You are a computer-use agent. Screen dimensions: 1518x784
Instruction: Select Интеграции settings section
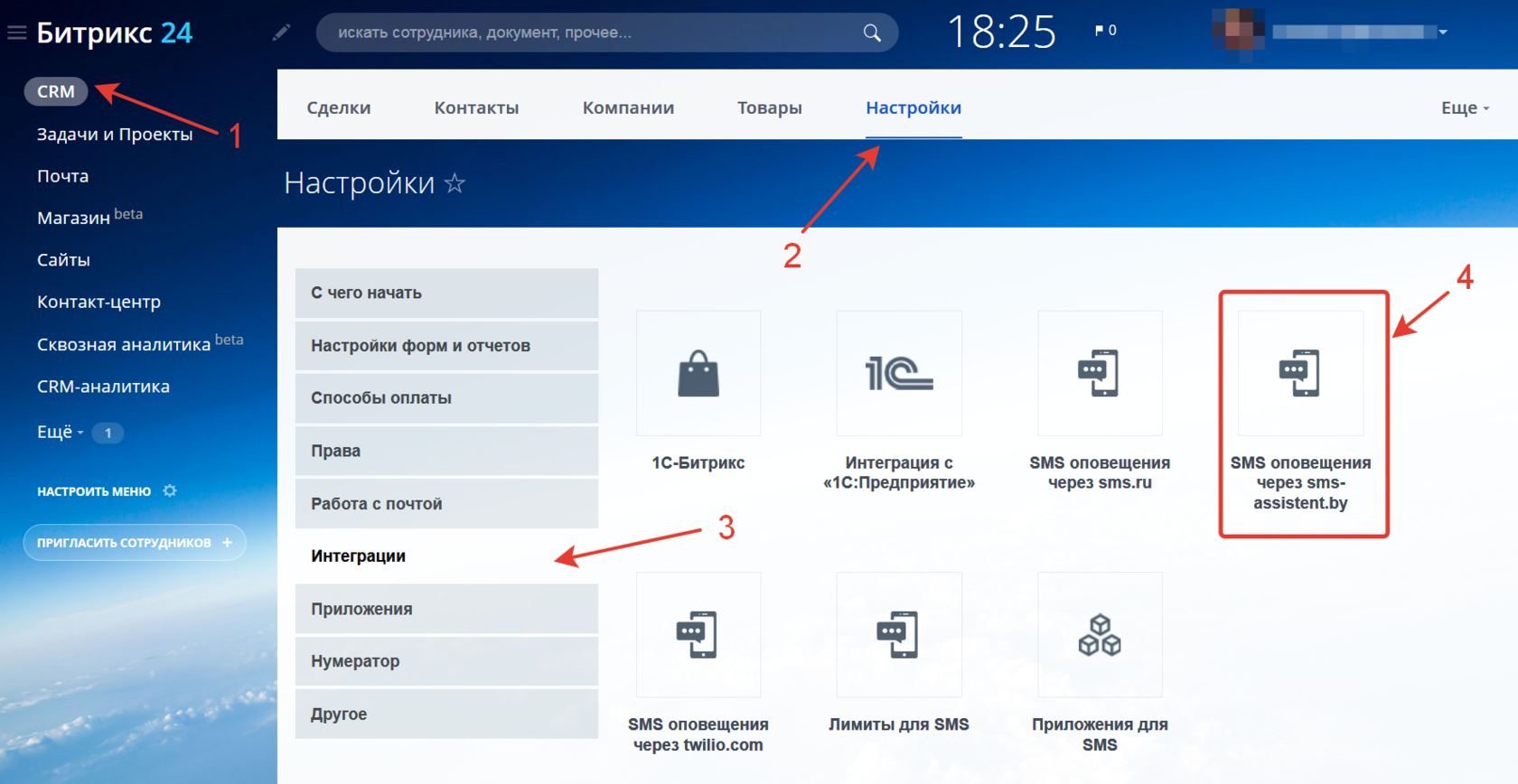[x=446, y=555]
